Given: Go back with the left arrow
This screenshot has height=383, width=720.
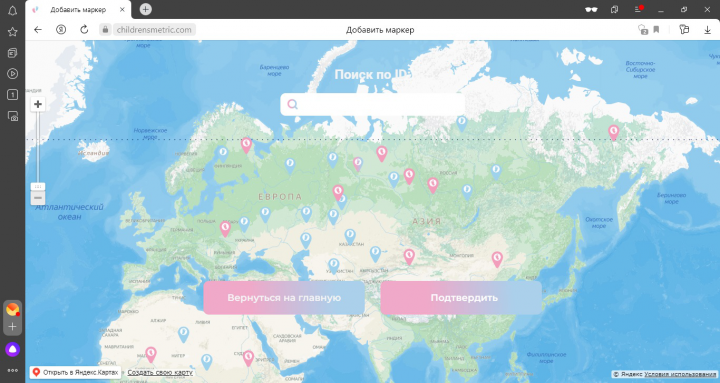Looking at the screenshot, I should pos(38,30).
